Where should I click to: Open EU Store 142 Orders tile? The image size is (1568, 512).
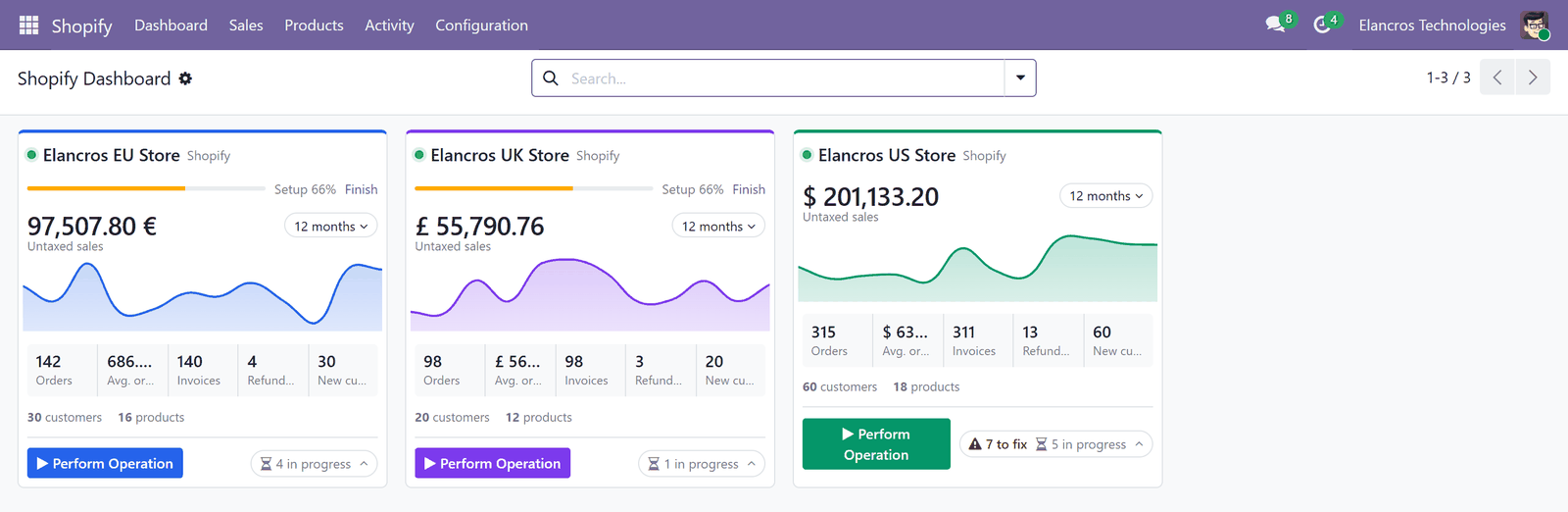61,371
